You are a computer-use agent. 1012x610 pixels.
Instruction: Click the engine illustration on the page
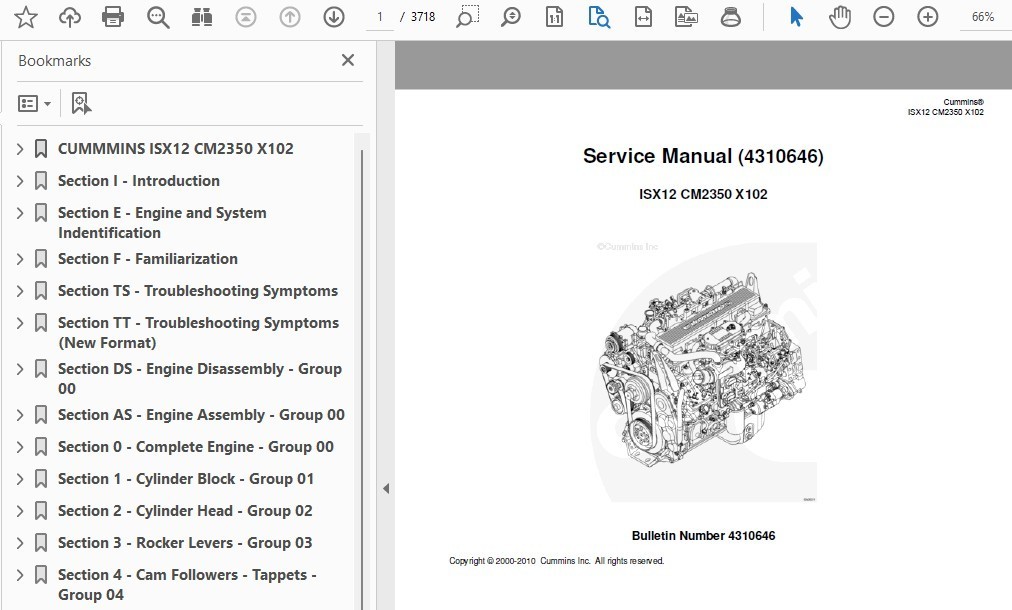[704, 373]
